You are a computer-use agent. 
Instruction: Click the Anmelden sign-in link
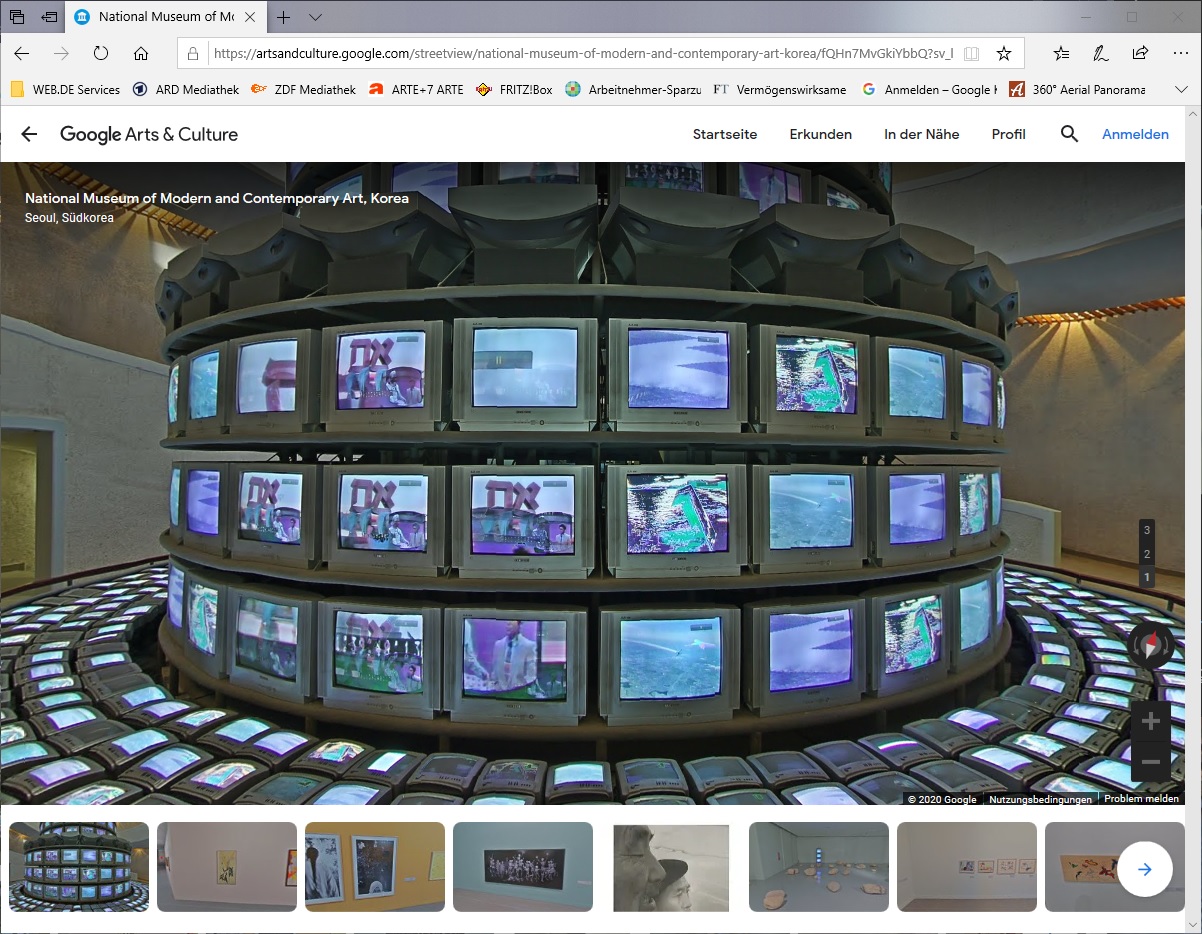[x=1135, y=134]
